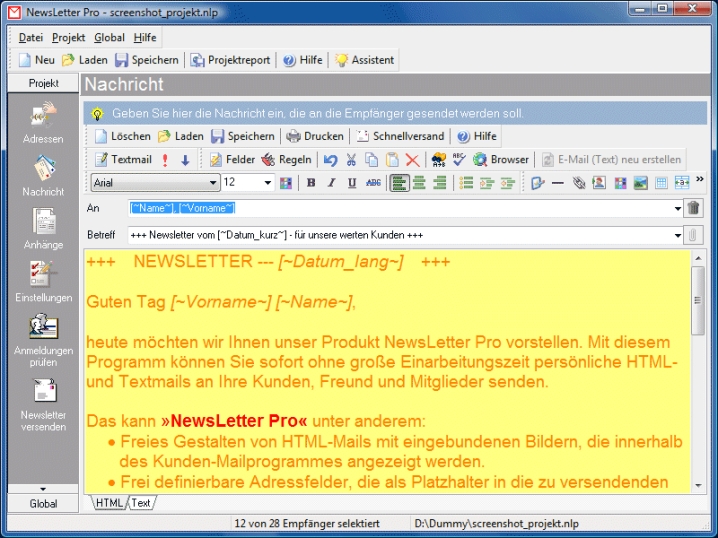Click the Schnellversand button
Viewport: 718px width, 538px height.
pyautogui.click(x=400, y=136)
